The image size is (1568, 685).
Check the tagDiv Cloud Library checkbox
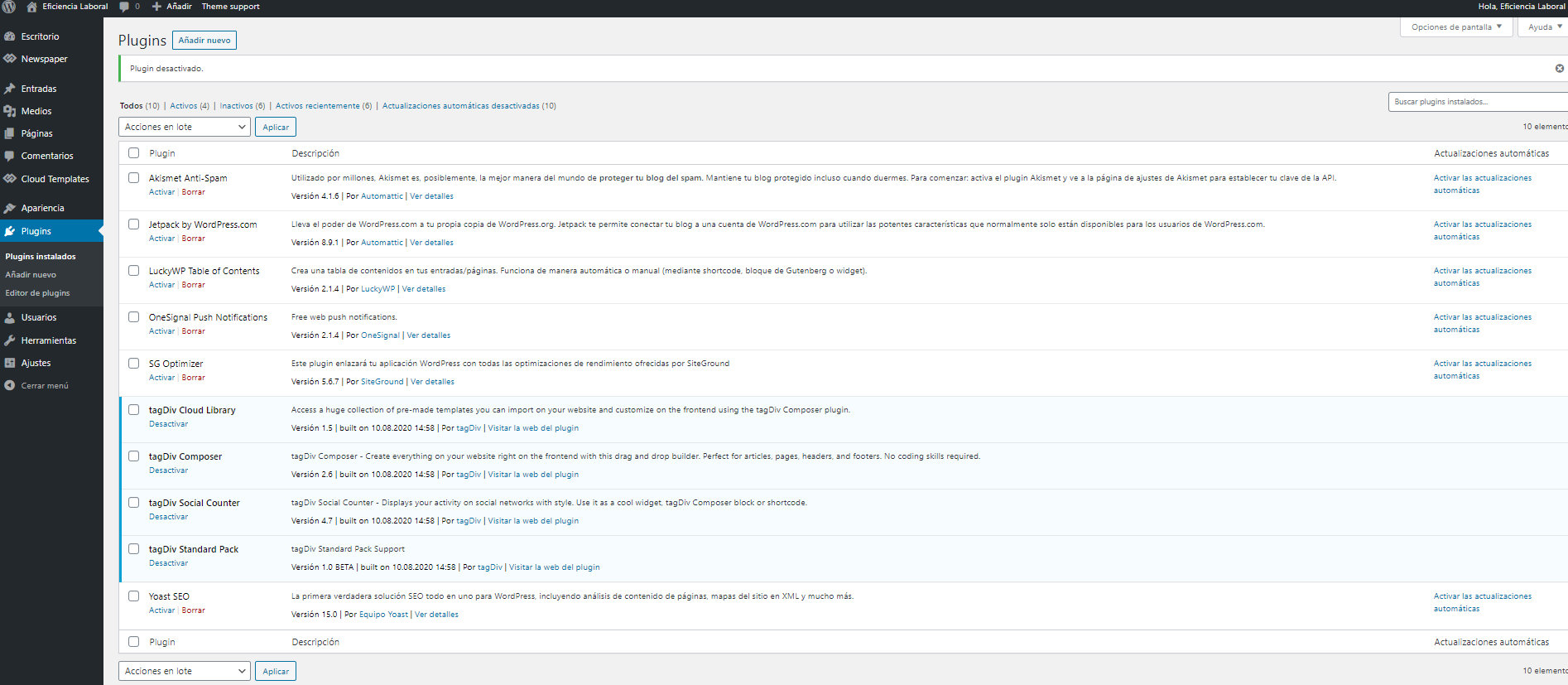tap(133, 409)
